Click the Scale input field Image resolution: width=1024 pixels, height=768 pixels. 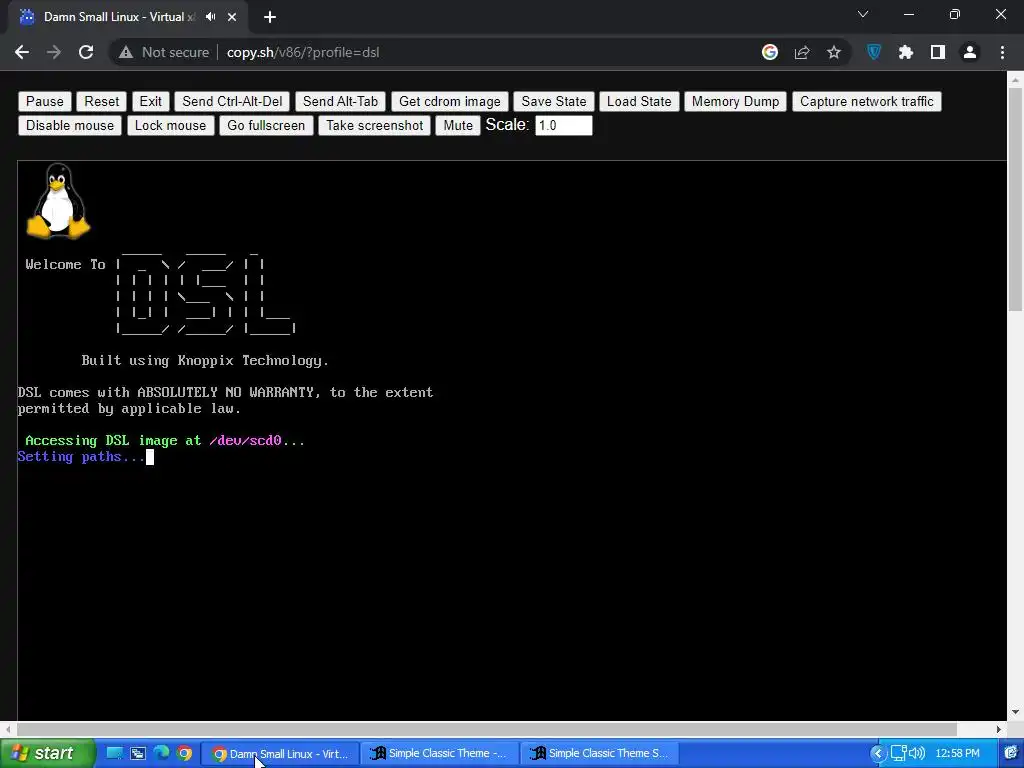(x=564, y=125)
